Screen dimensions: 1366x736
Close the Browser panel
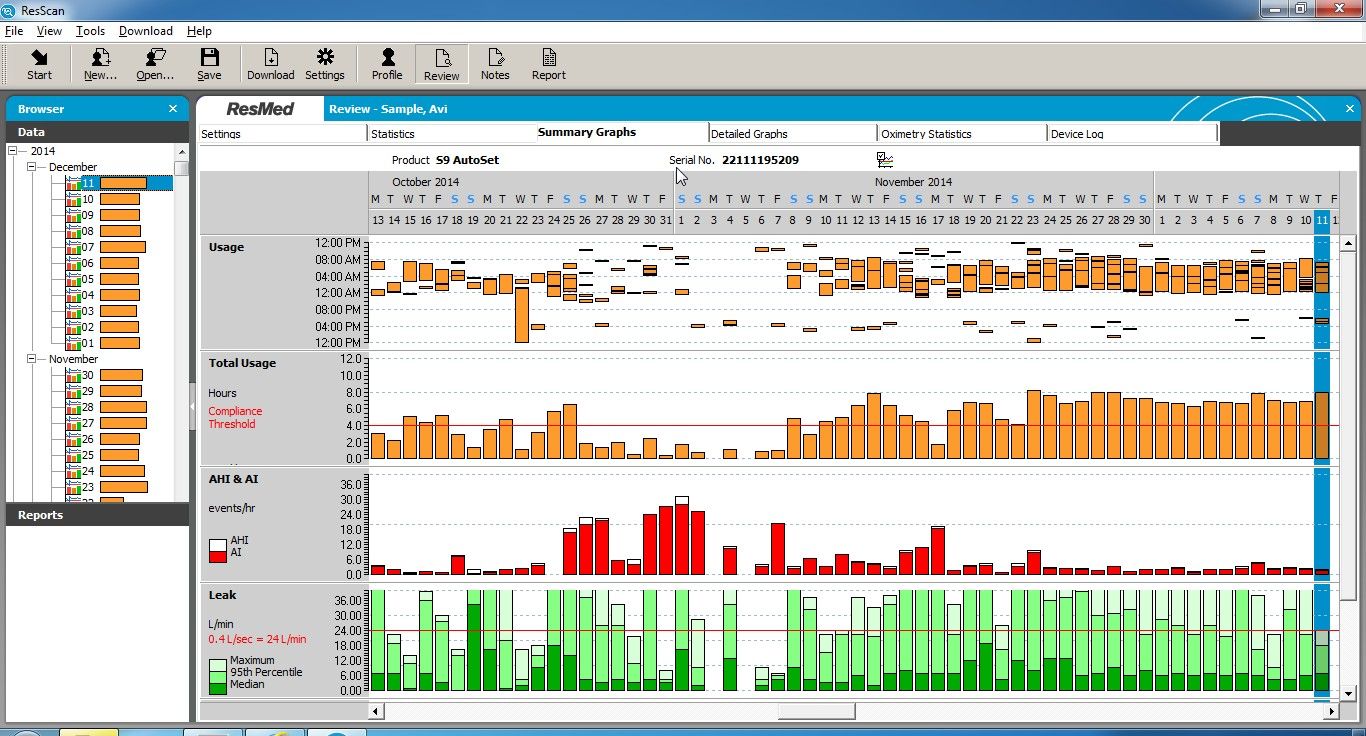[173, 109]
